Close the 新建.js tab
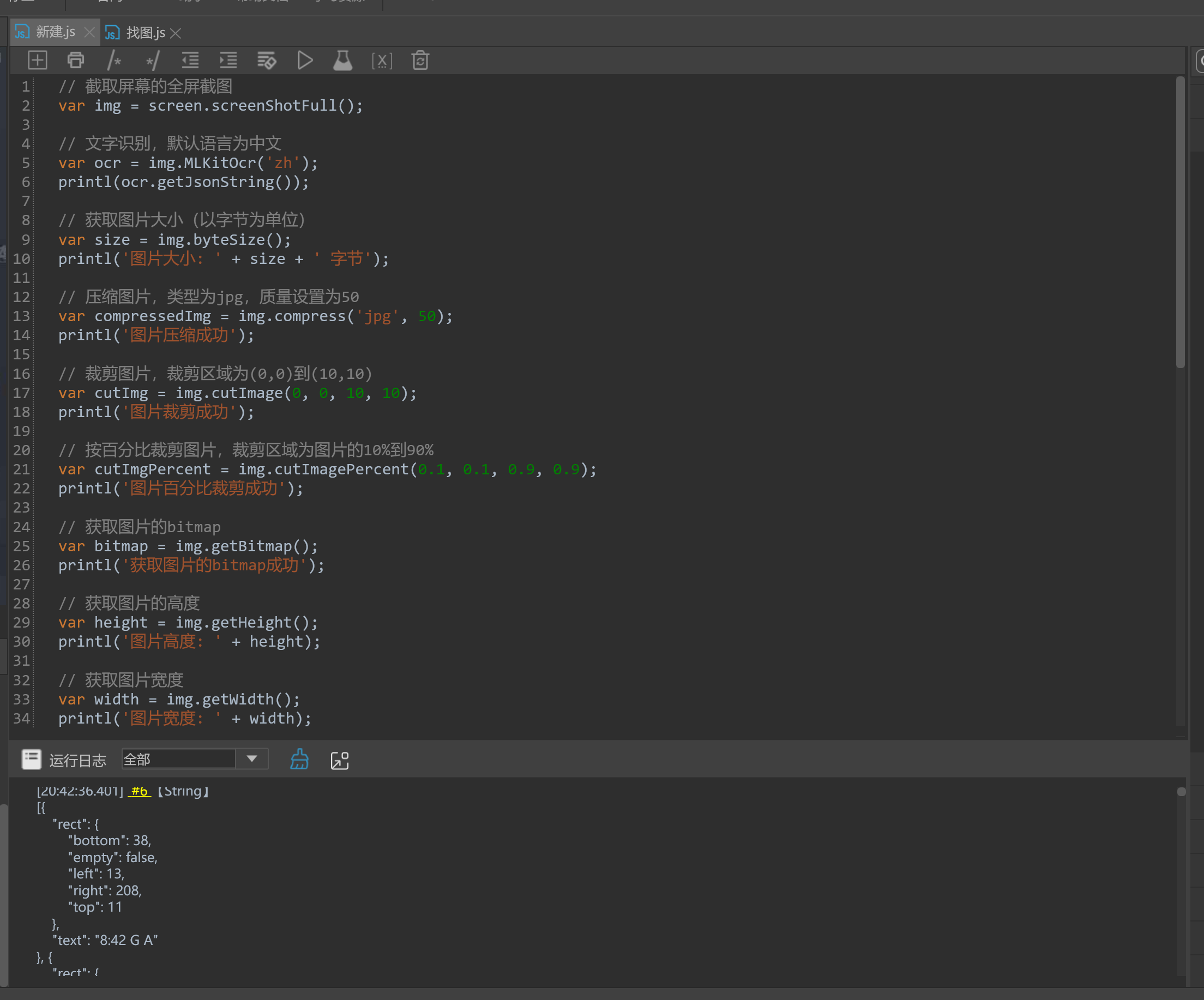1204x1000 pixels. (89, 33)
